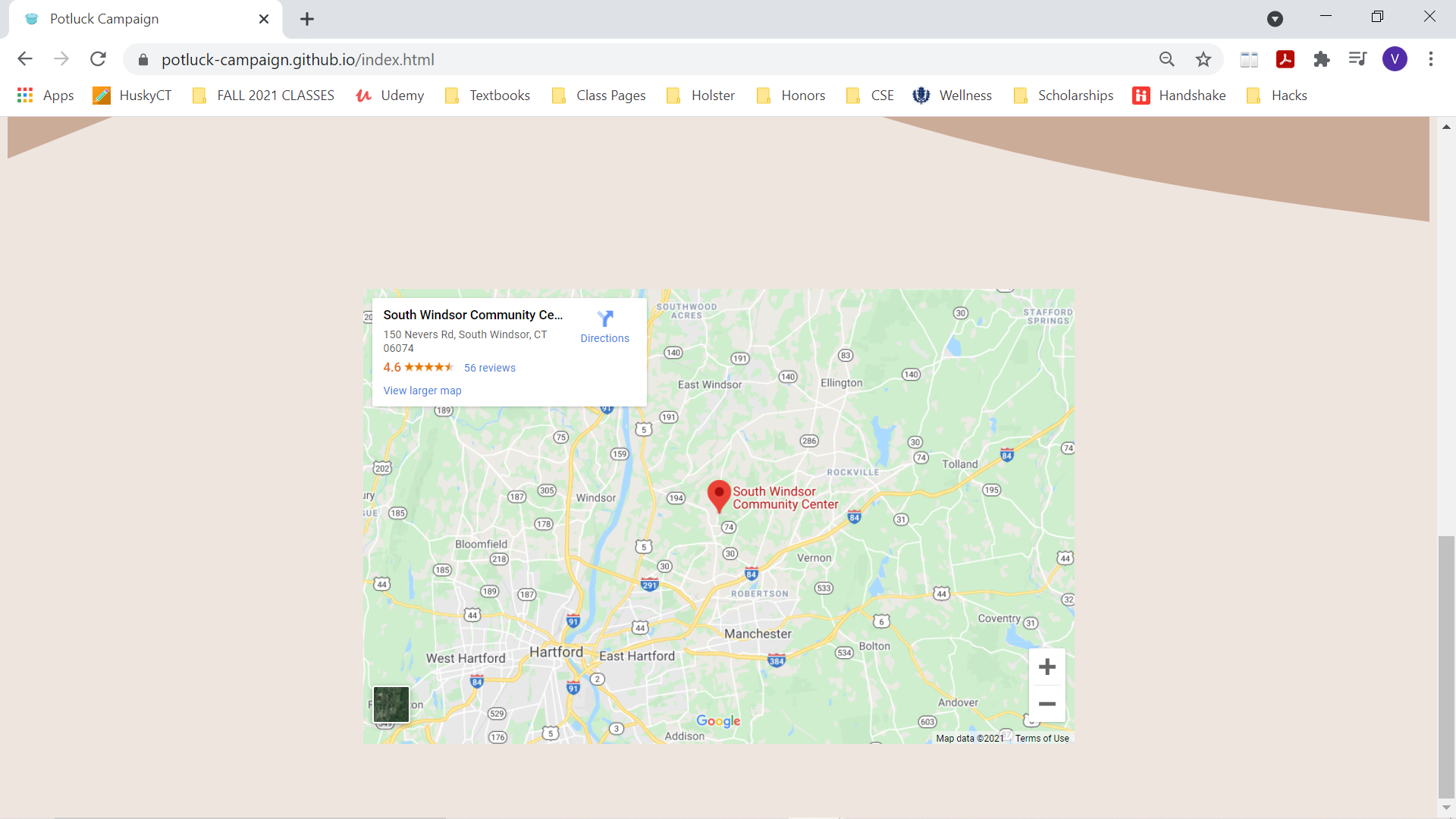1456x819 pixels.
Task: Zoom in the map with plus button
Action: click(x=1046, y=667)
